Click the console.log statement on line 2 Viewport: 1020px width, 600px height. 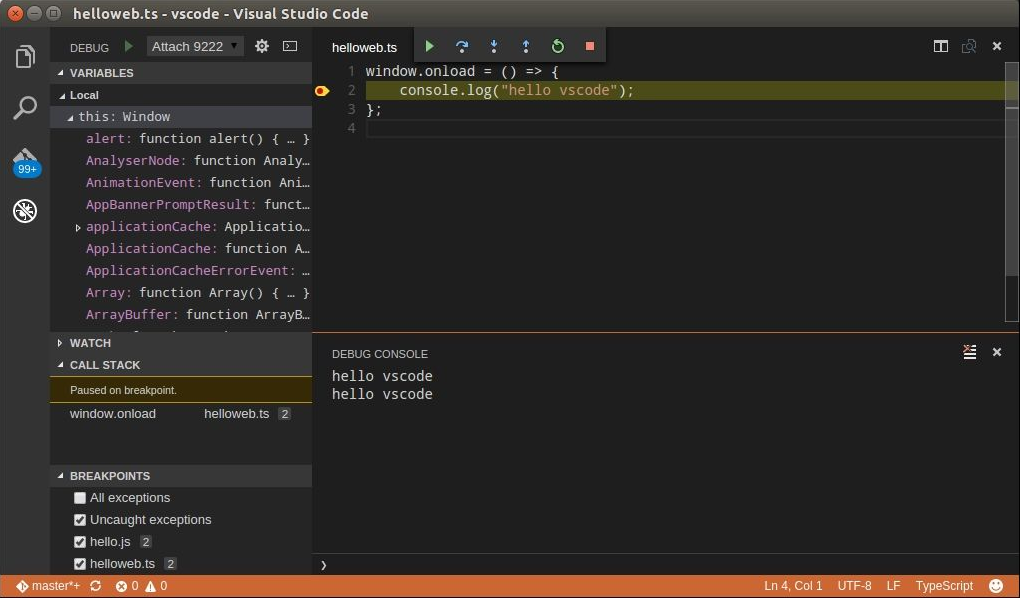[517, 90]
